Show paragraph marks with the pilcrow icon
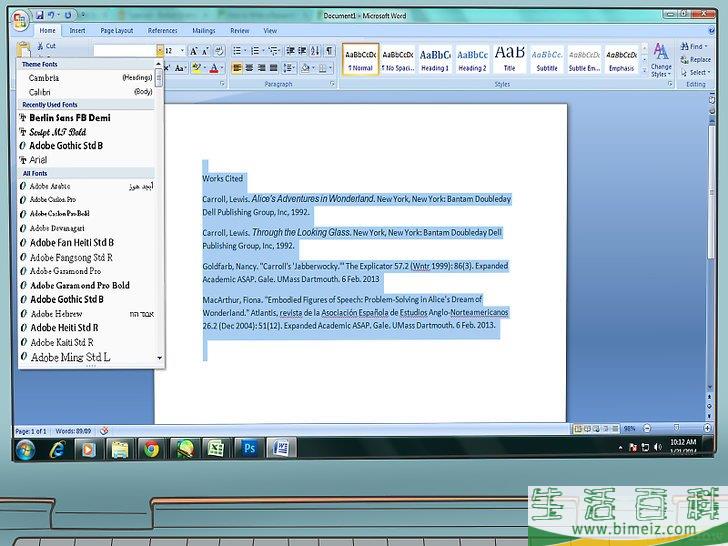Viewport: 728px width, 546px height. (329, 51)
